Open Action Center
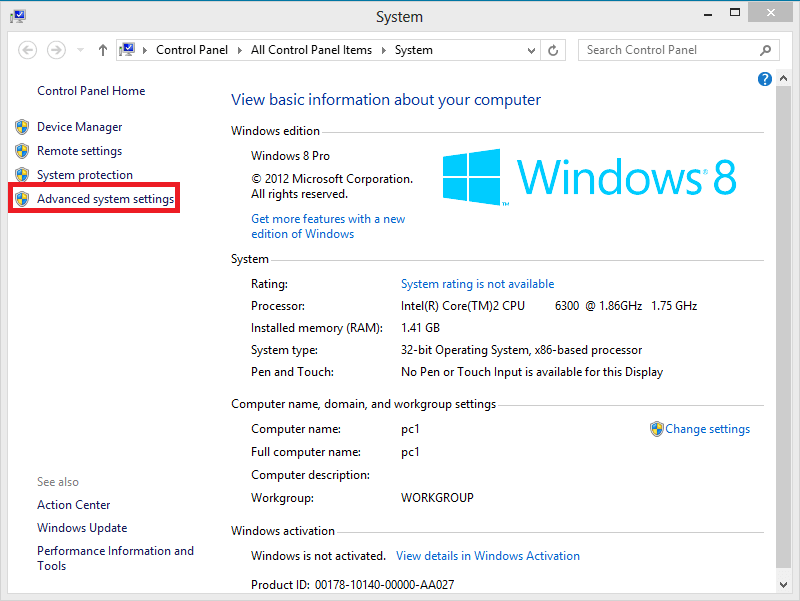The image size is (800, 601). coord(73,505)
